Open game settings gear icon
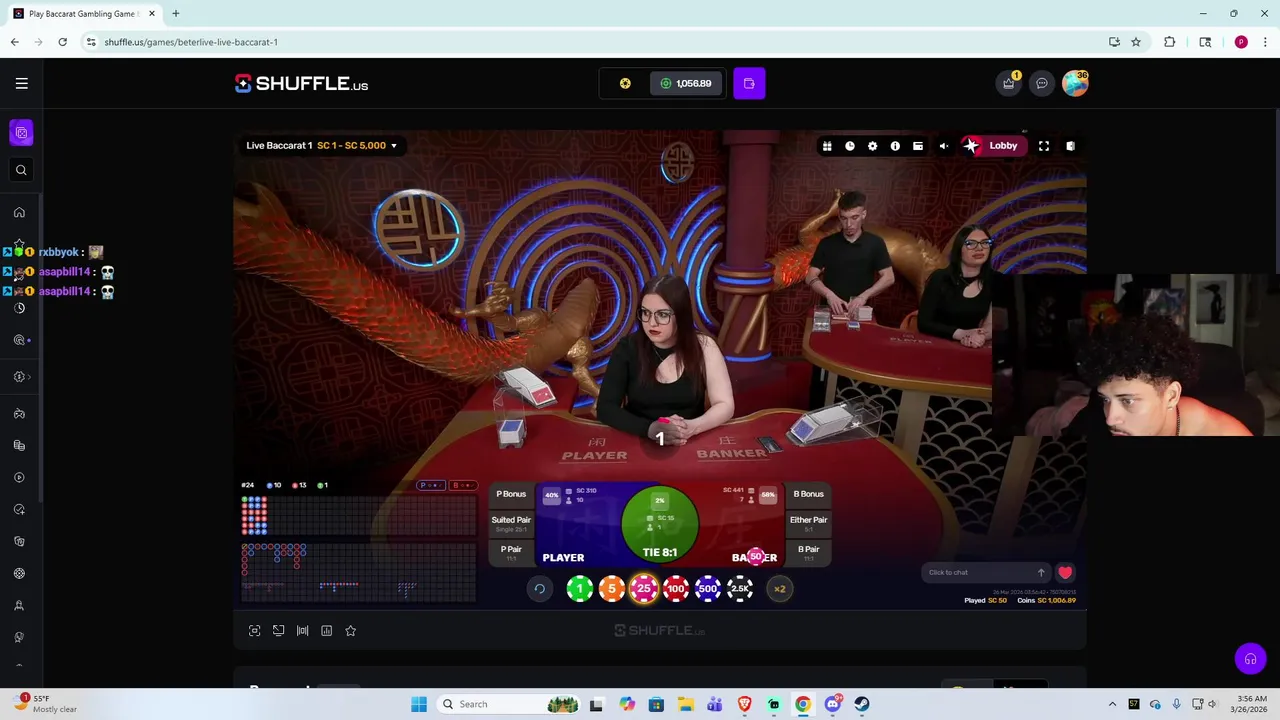Screen dimensions: 1280x720 (872, 146)
